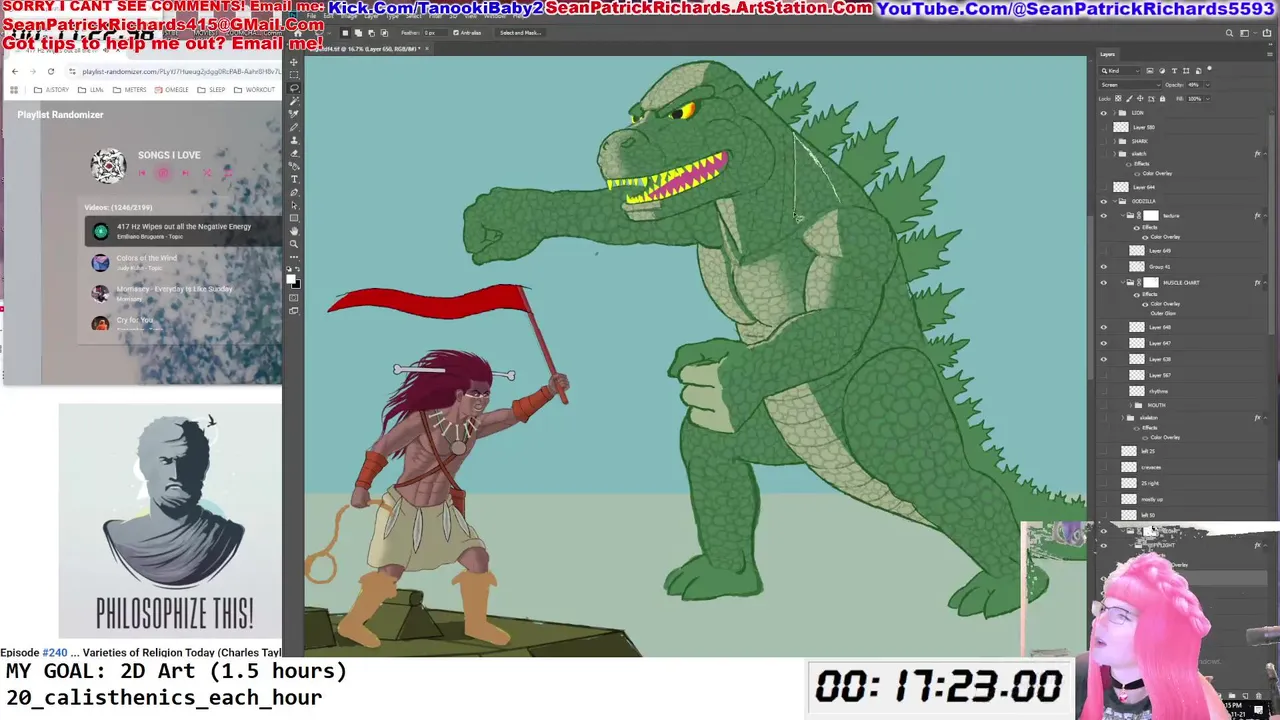Open the Screen blend mode dropdown
The height and width of the screenshot is (720, 1280).
coord(1131,85)
